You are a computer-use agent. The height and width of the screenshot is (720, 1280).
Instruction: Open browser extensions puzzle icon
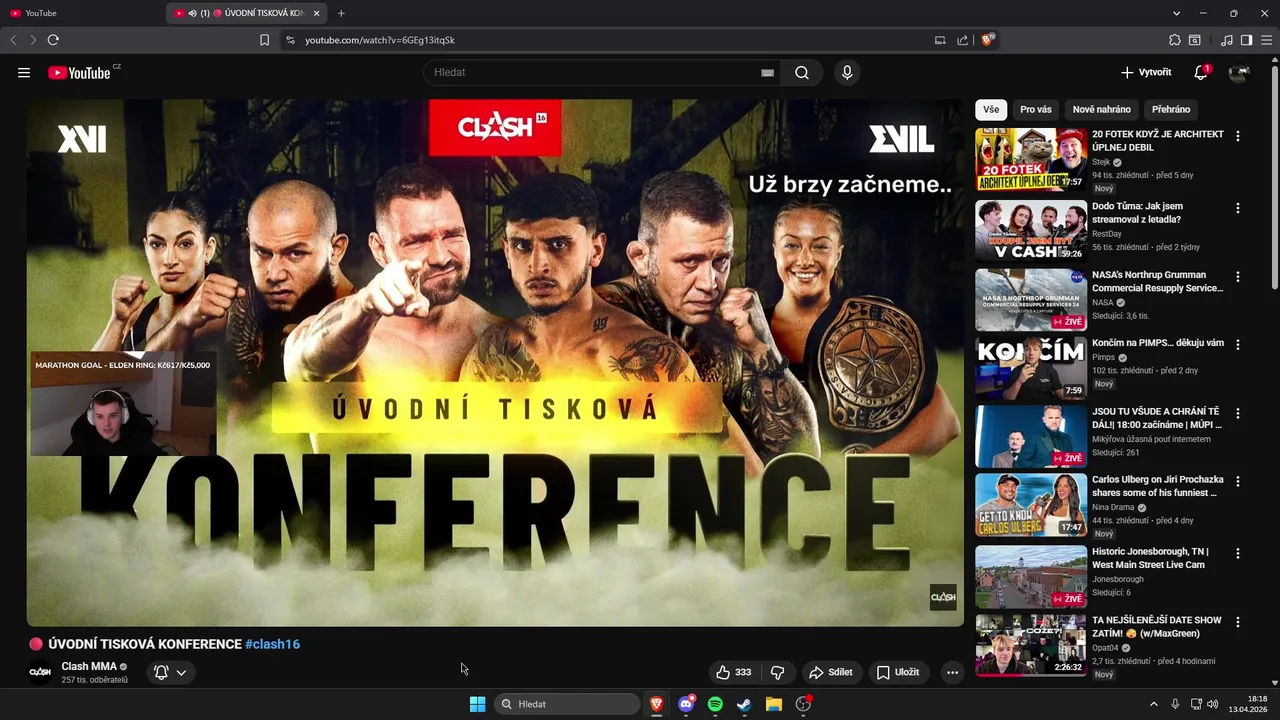(x=1175, y=40)
